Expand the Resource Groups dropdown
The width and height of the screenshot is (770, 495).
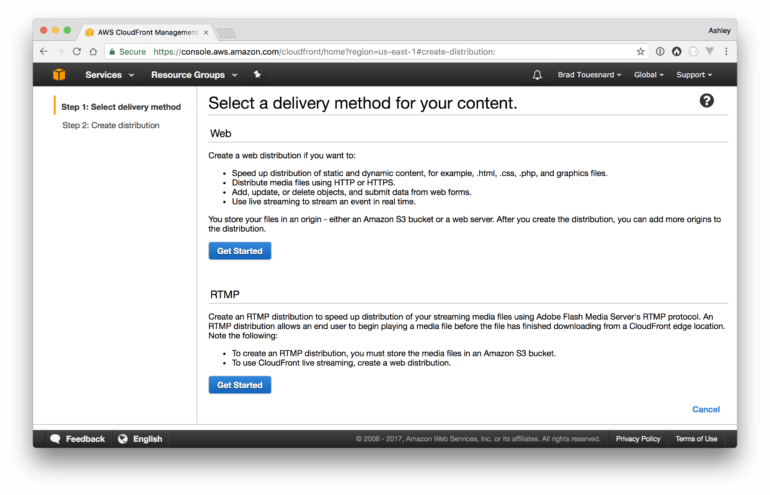point(194,75)
